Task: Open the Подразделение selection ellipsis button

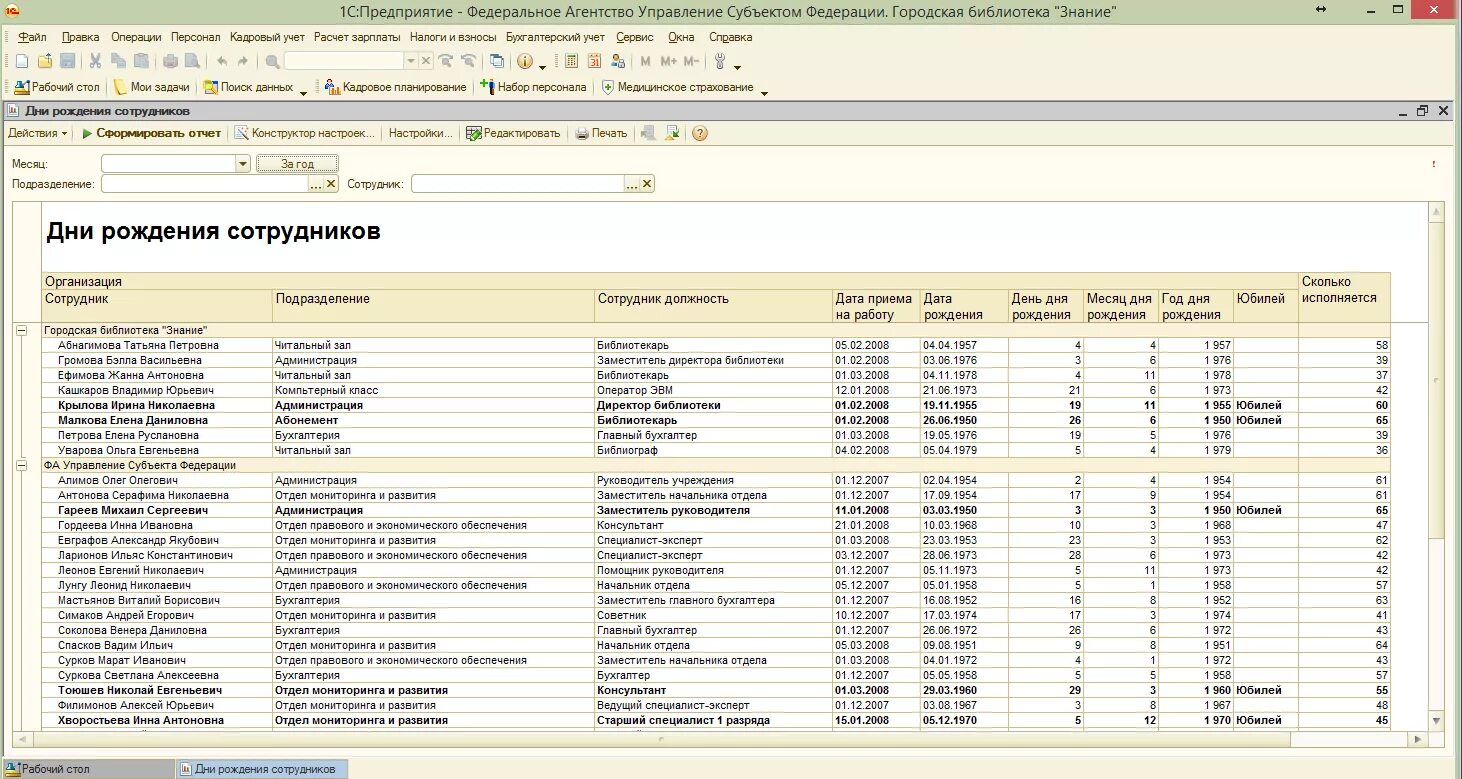Action: coord(317,184)
